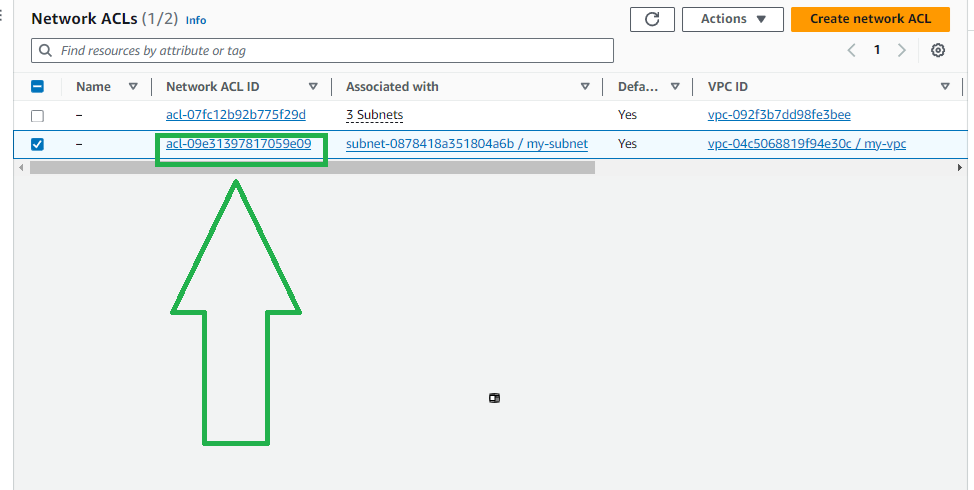974x490 pixels.
Task: Toggle the select-all header checkbox
Action: point(37,86)
